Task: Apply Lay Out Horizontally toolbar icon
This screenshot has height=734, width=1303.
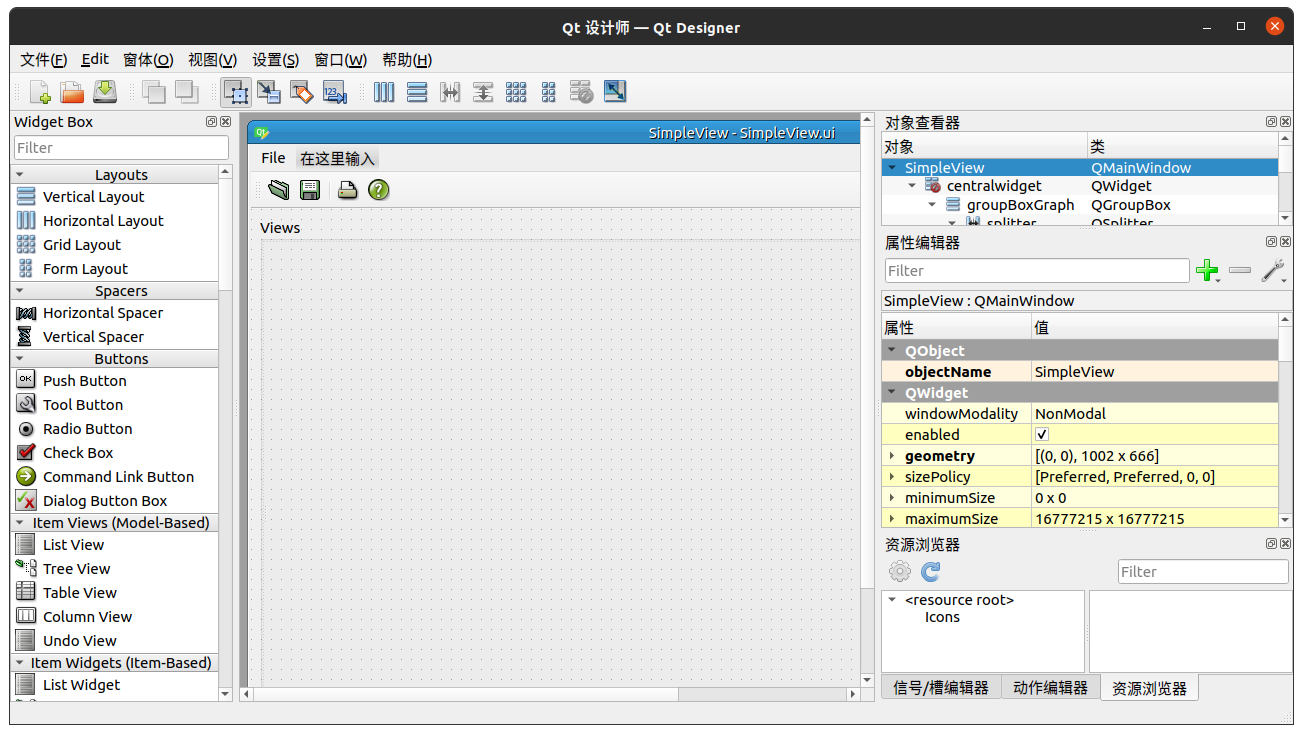Action: [x=384, y=92]
